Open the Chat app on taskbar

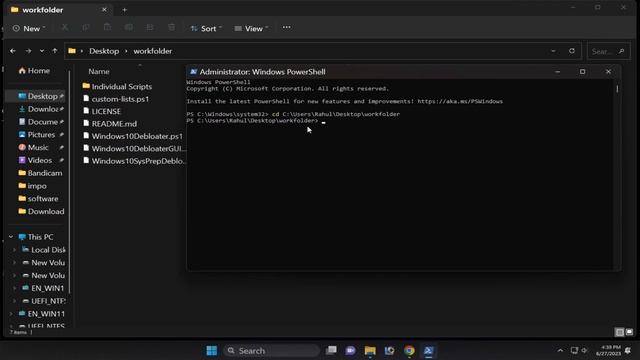click(x=350, y=351)
